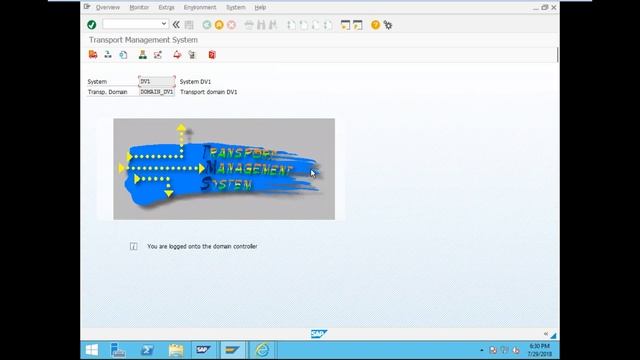The height and width of the screenshot is (360, 640).
Task: Click the red Cancel icon
Action: [x=231, y=25]
